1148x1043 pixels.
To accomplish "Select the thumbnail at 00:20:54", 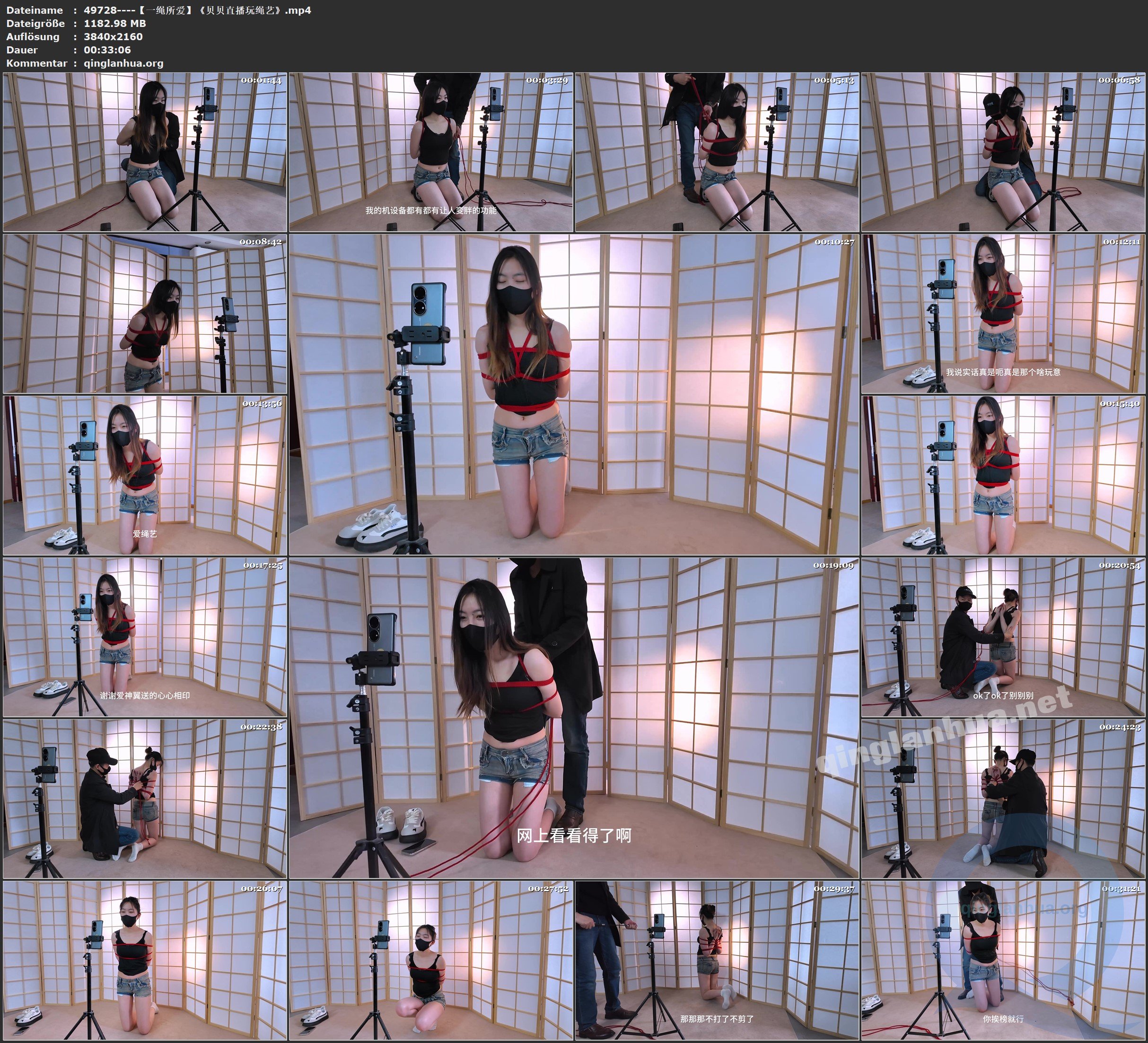I will coord(1003,637).
